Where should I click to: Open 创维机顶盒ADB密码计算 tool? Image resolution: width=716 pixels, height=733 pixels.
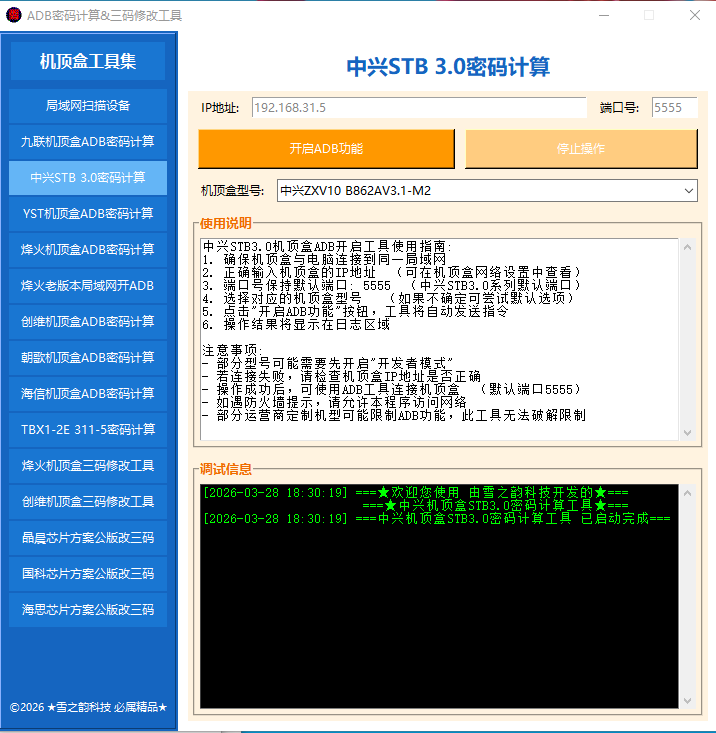click(88, 322)
